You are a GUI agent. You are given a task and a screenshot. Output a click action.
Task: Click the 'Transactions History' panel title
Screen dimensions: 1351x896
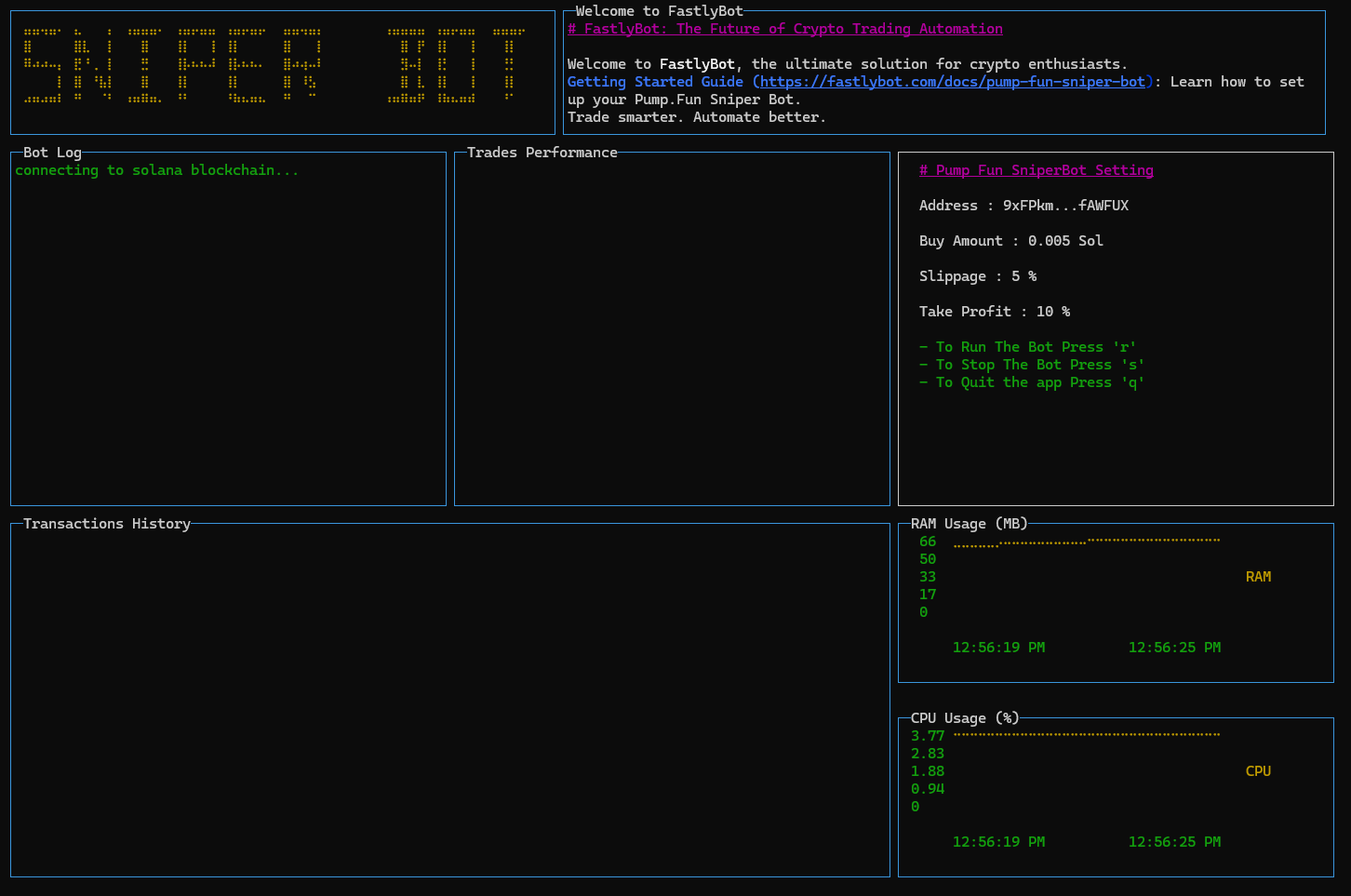[x=107, y=524]
